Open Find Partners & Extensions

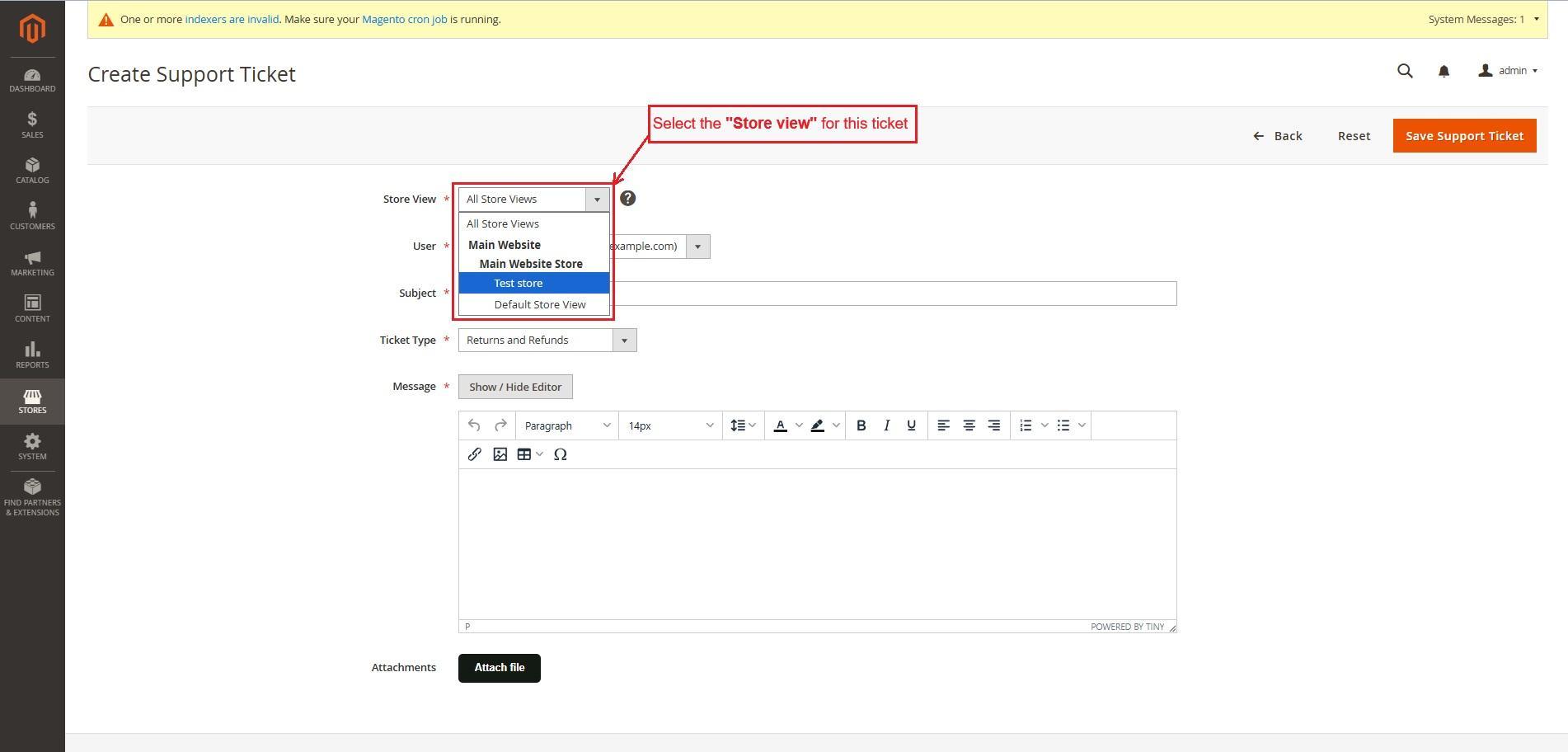(32, 497)
